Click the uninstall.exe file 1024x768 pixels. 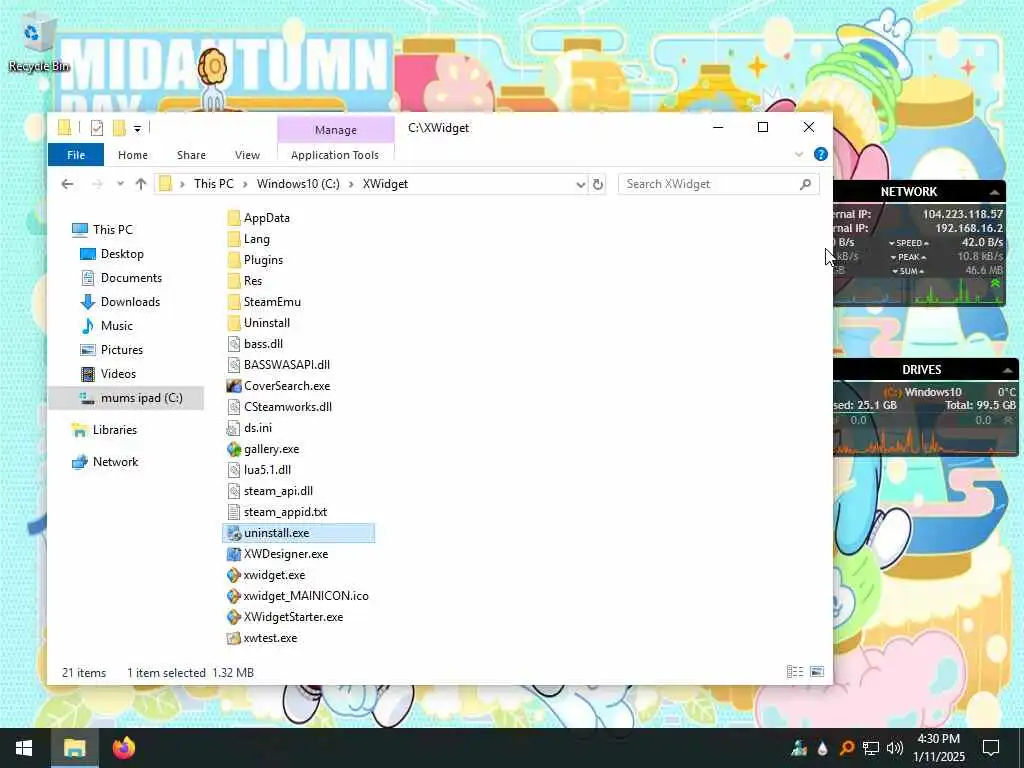[x=298, y=533]
